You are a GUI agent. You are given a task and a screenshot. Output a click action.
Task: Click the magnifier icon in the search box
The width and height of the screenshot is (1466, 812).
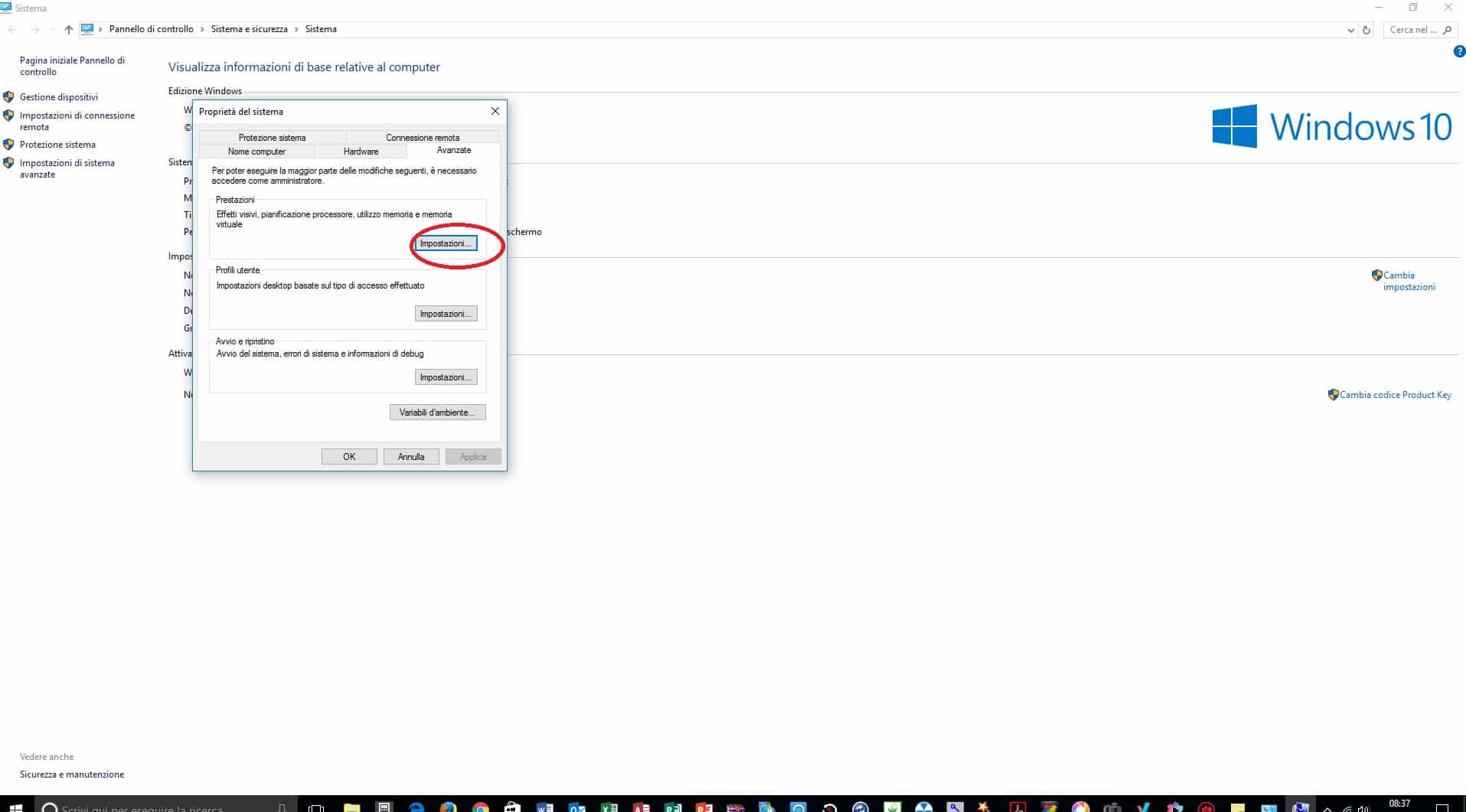click(x=1447, y=30)
